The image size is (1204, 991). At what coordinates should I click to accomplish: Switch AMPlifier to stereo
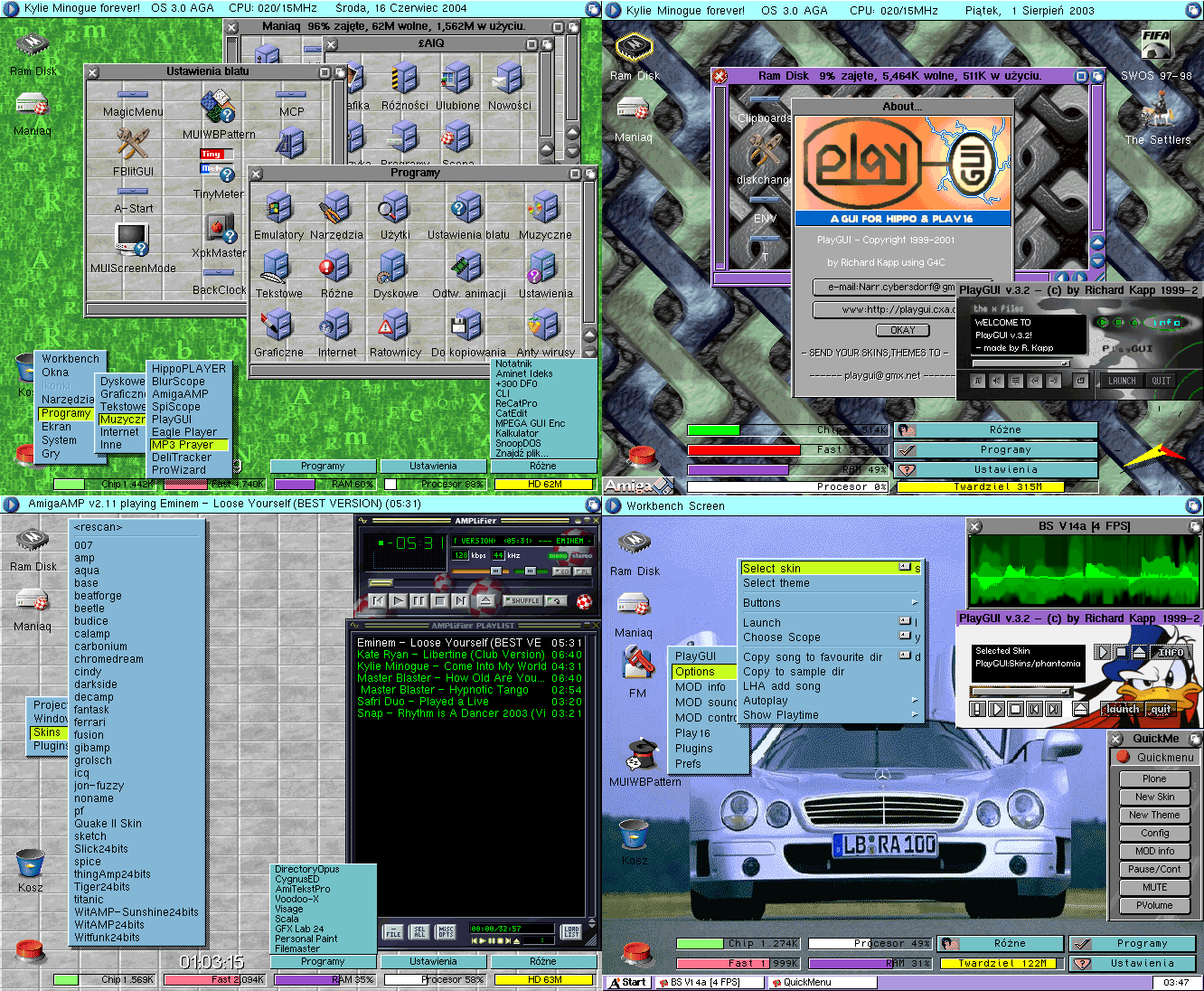pyautogui.click(x=582, y=555)
